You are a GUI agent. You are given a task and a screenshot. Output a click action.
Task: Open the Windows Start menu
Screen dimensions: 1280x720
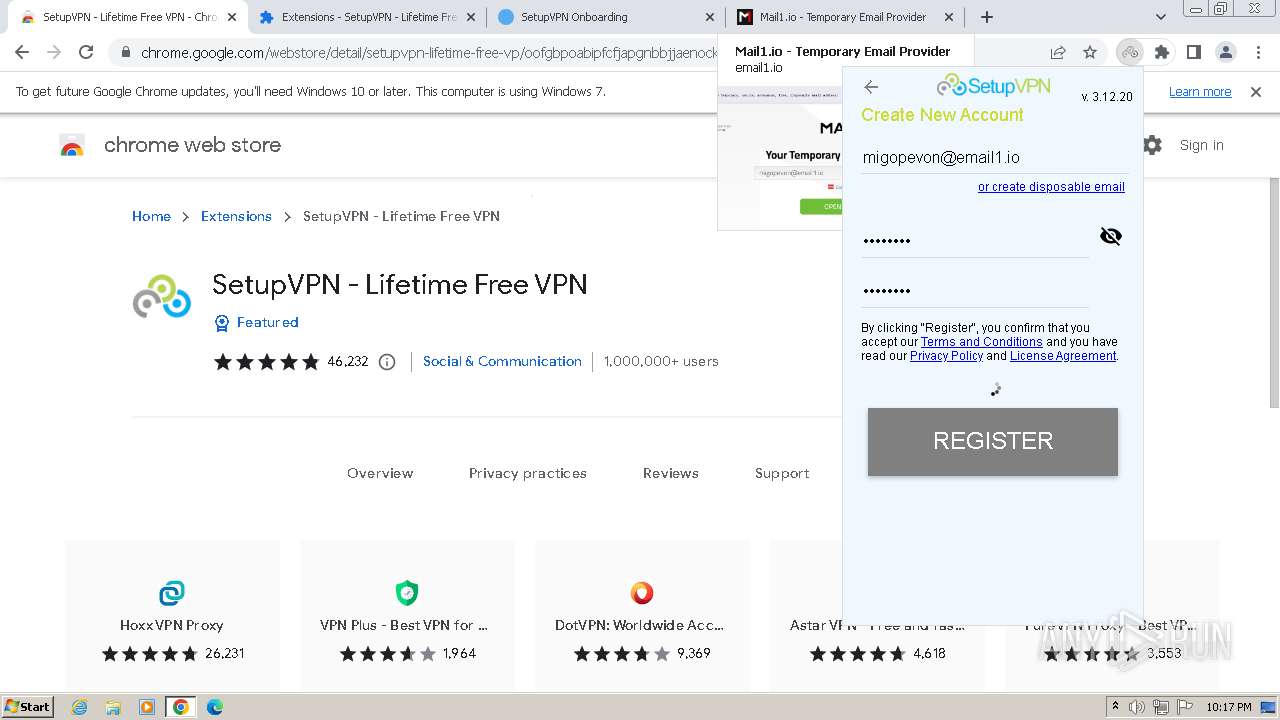pos(27,707)
